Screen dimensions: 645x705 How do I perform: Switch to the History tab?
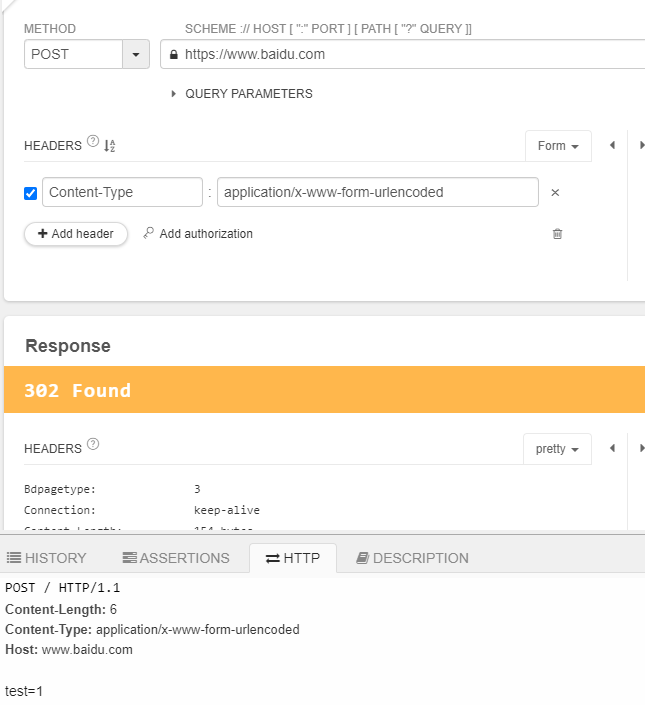47,558
